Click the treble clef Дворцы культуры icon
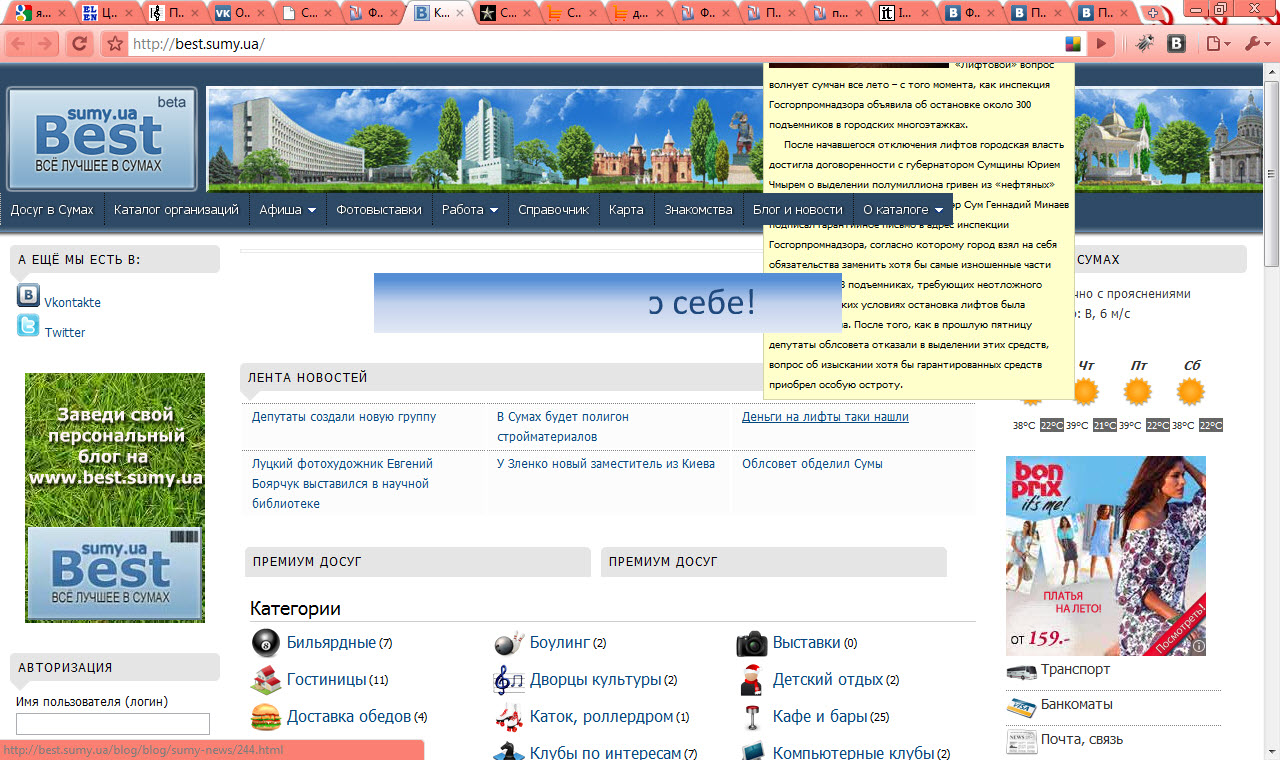Image resolution: width=1280 pixels, height=760 pixels. pyautogui.click(x=509, y=681)
